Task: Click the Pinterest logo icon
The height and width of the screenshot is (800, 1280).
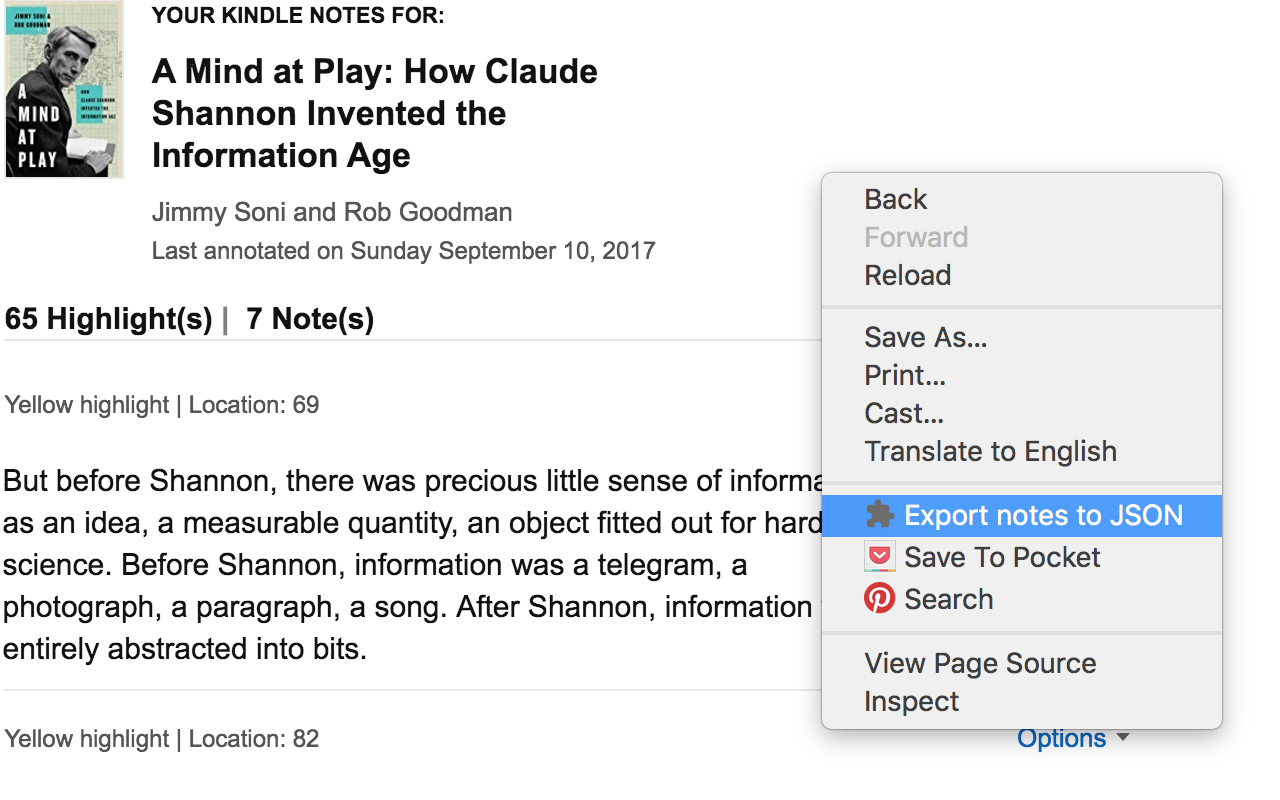Action: tap(879, 599)
